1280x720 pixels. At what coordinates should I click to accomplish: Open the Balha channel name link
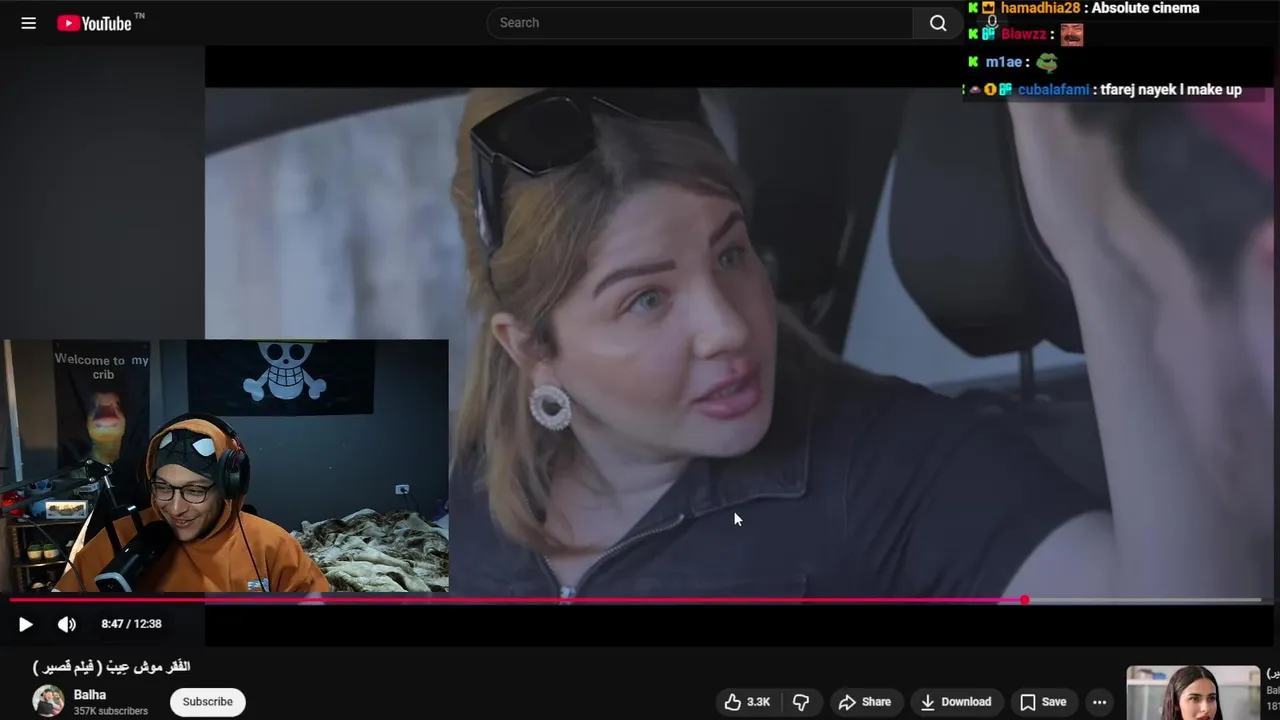[x=90, y=695]
